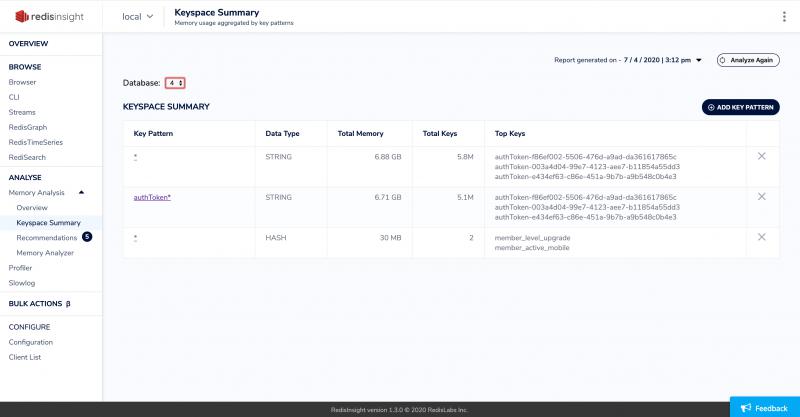
Task: Collapse the Memory Analysis section
Action: (x=81, y=192)
